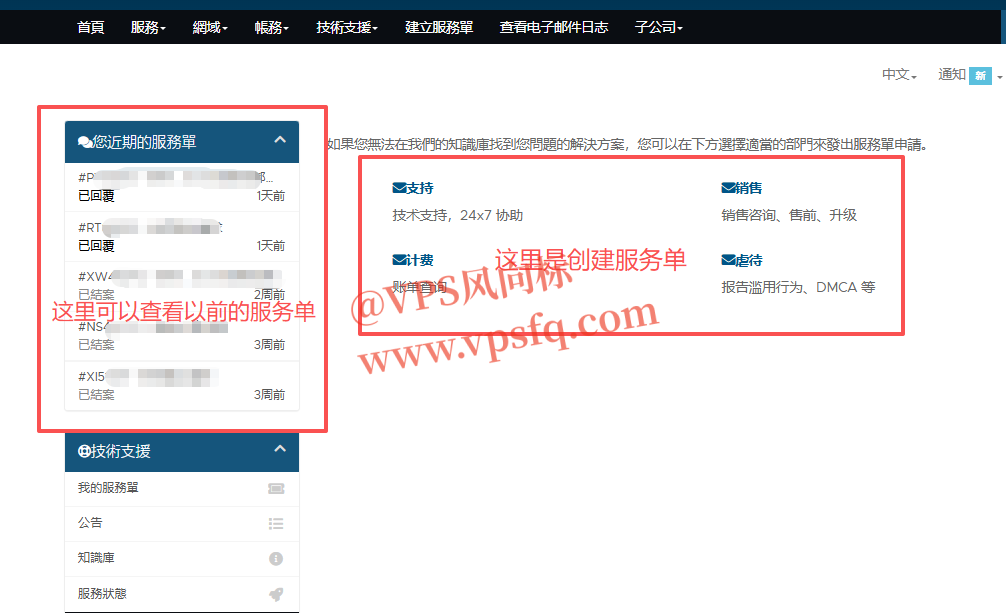The height and width of the screenshot is (613, 1006).
Task: Collapse the 您近期的服務單 panel chevron
Action: click(279, 141)
